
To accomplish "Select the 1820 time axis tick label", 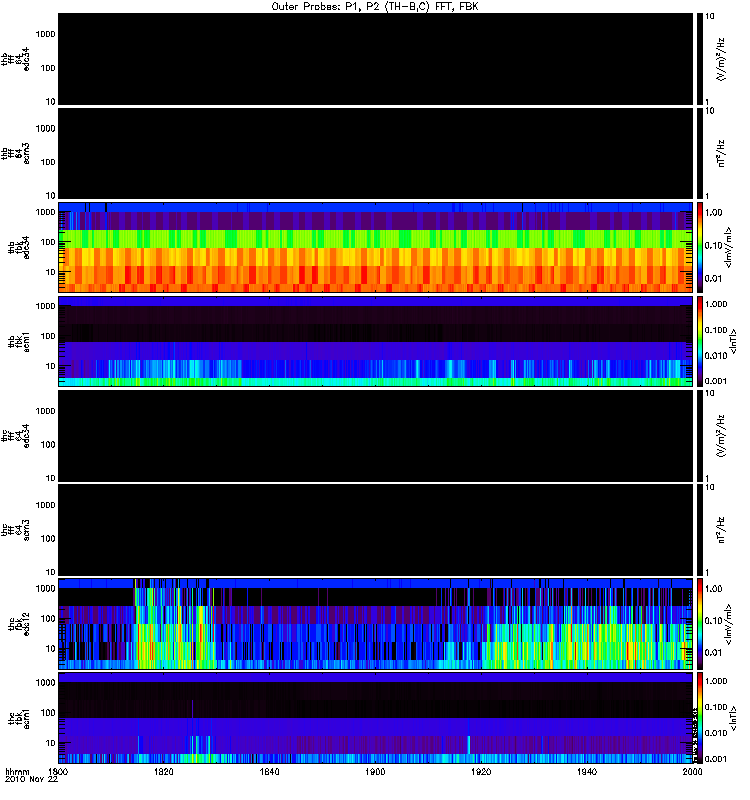I will tap(164, 772).
